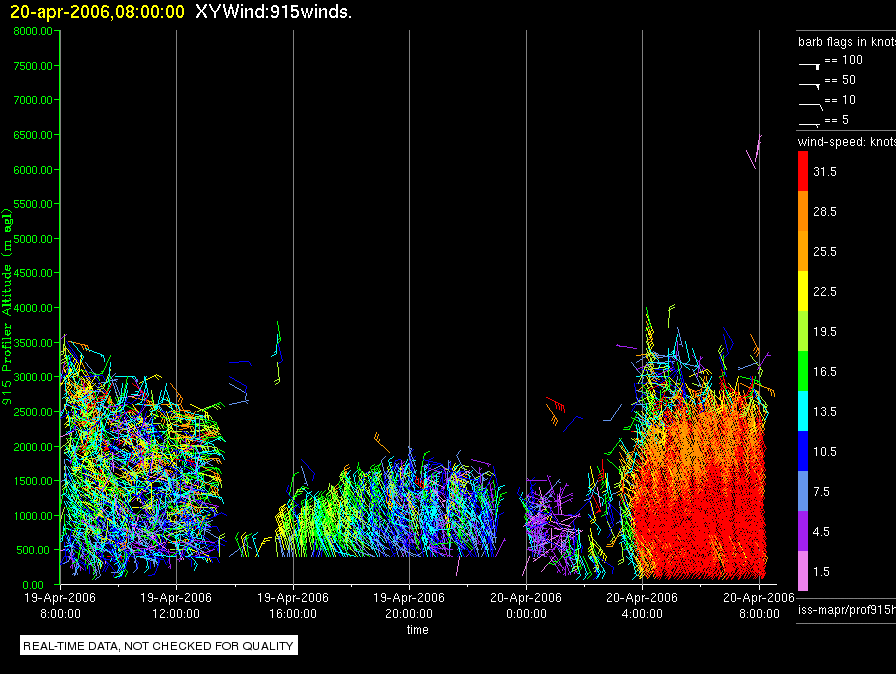Click the 1500.00 altitude tick label

33,481
